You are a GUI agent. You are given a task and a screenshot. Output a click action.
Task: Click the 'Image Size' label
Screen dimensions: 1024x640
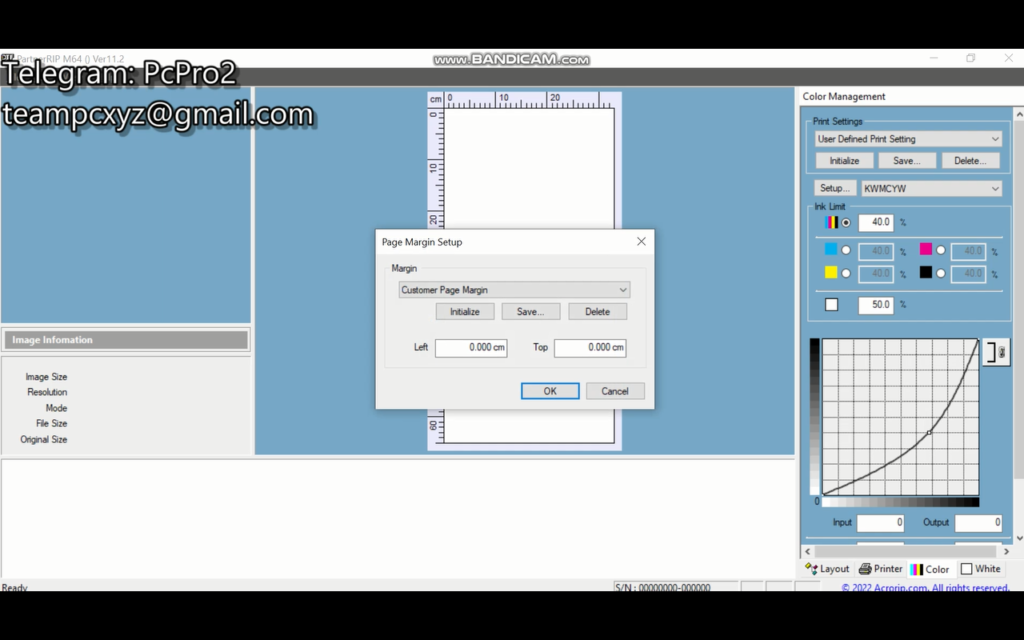coord(46,377)
